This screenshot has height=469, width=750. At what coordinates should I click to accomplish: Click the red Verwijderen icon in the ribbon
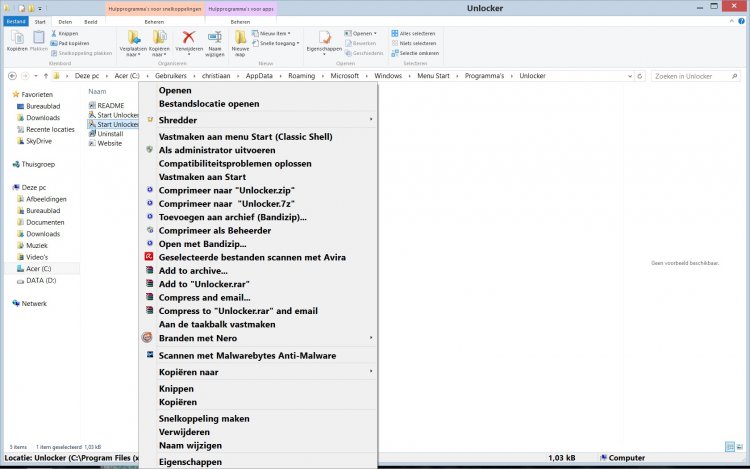coord(187,39)
